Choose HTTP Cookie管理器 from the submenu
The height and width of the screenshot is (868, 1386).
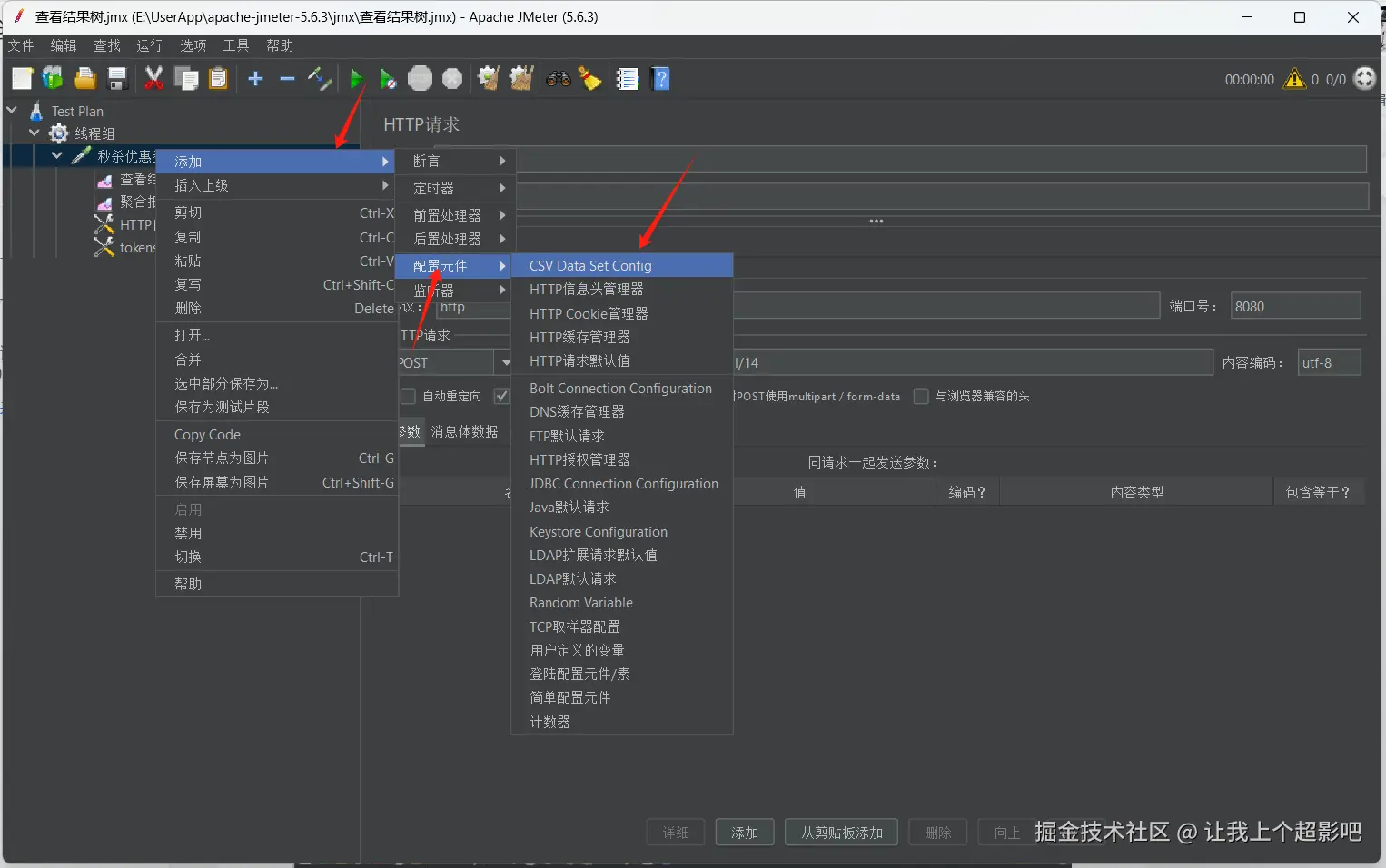tap(622, 313)
